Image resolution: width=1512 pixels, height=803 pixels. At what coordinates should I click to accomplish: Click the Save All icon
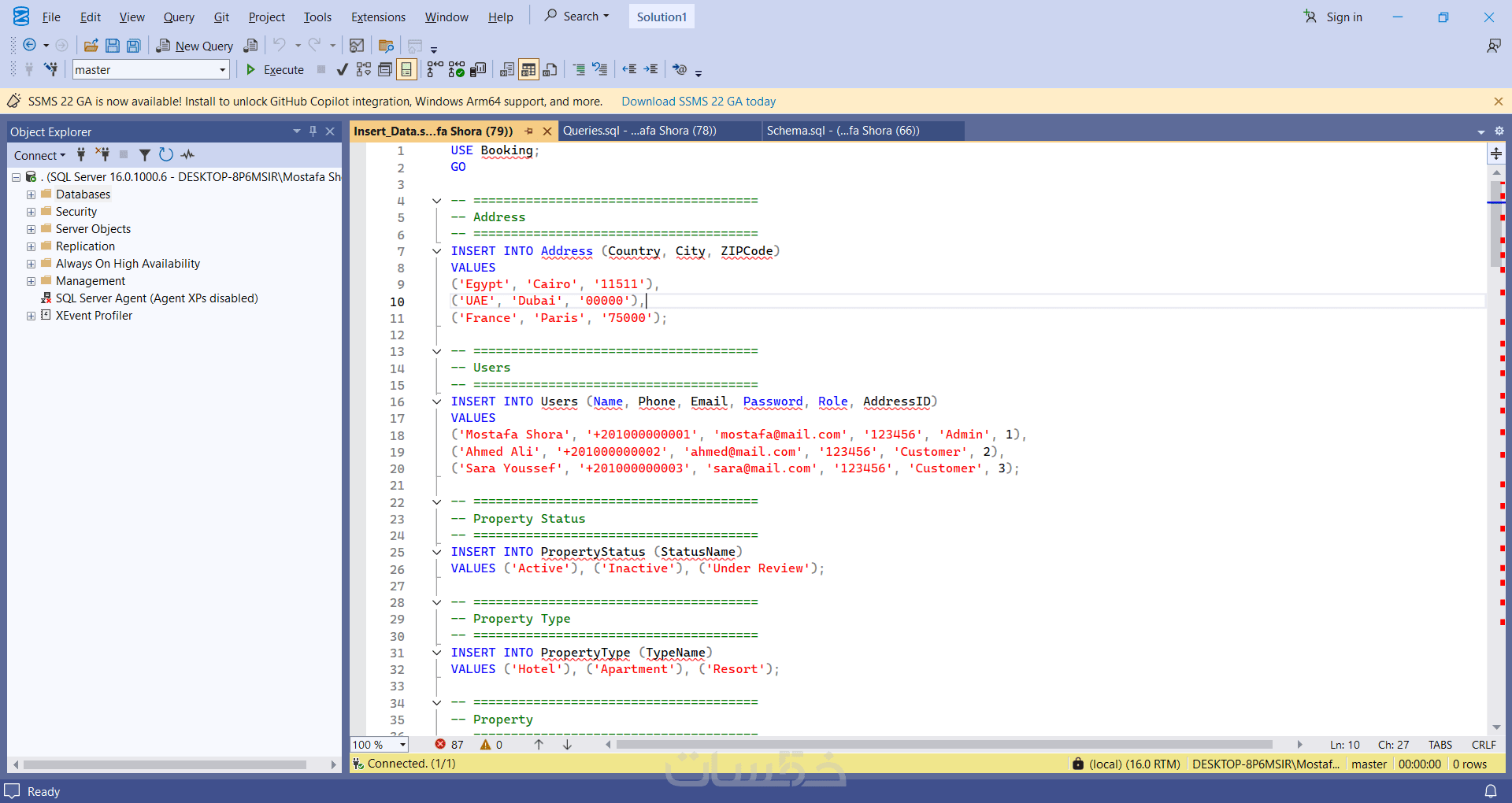click(134, 46)
